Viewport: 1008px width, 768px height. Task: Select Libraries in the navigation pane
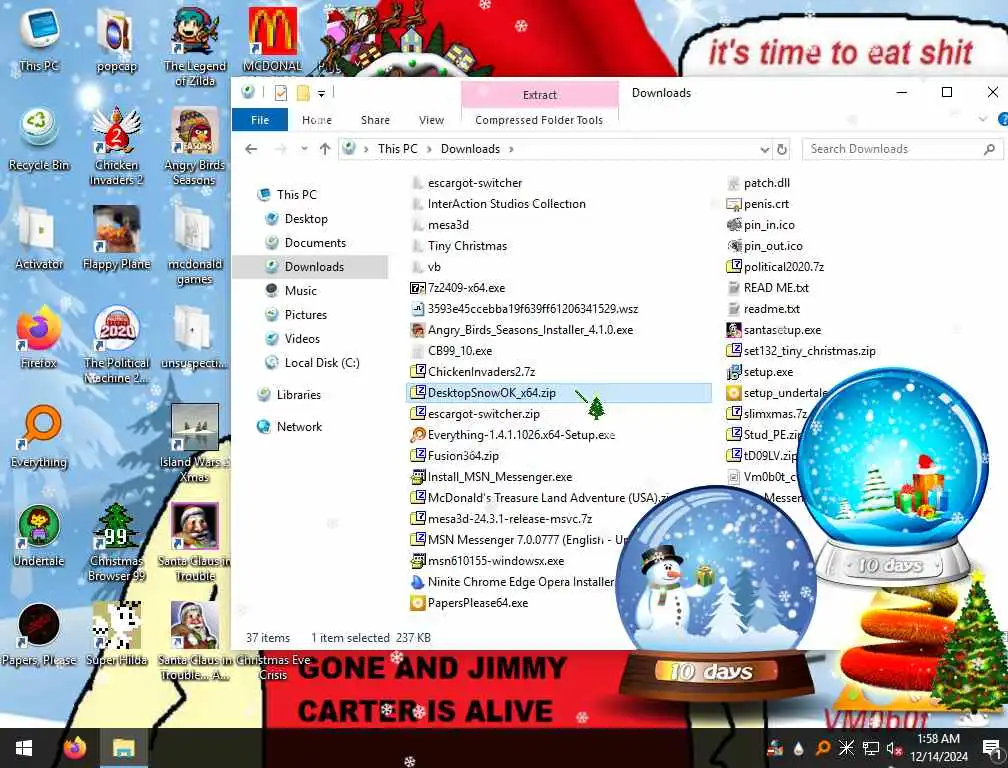point(298,395)
